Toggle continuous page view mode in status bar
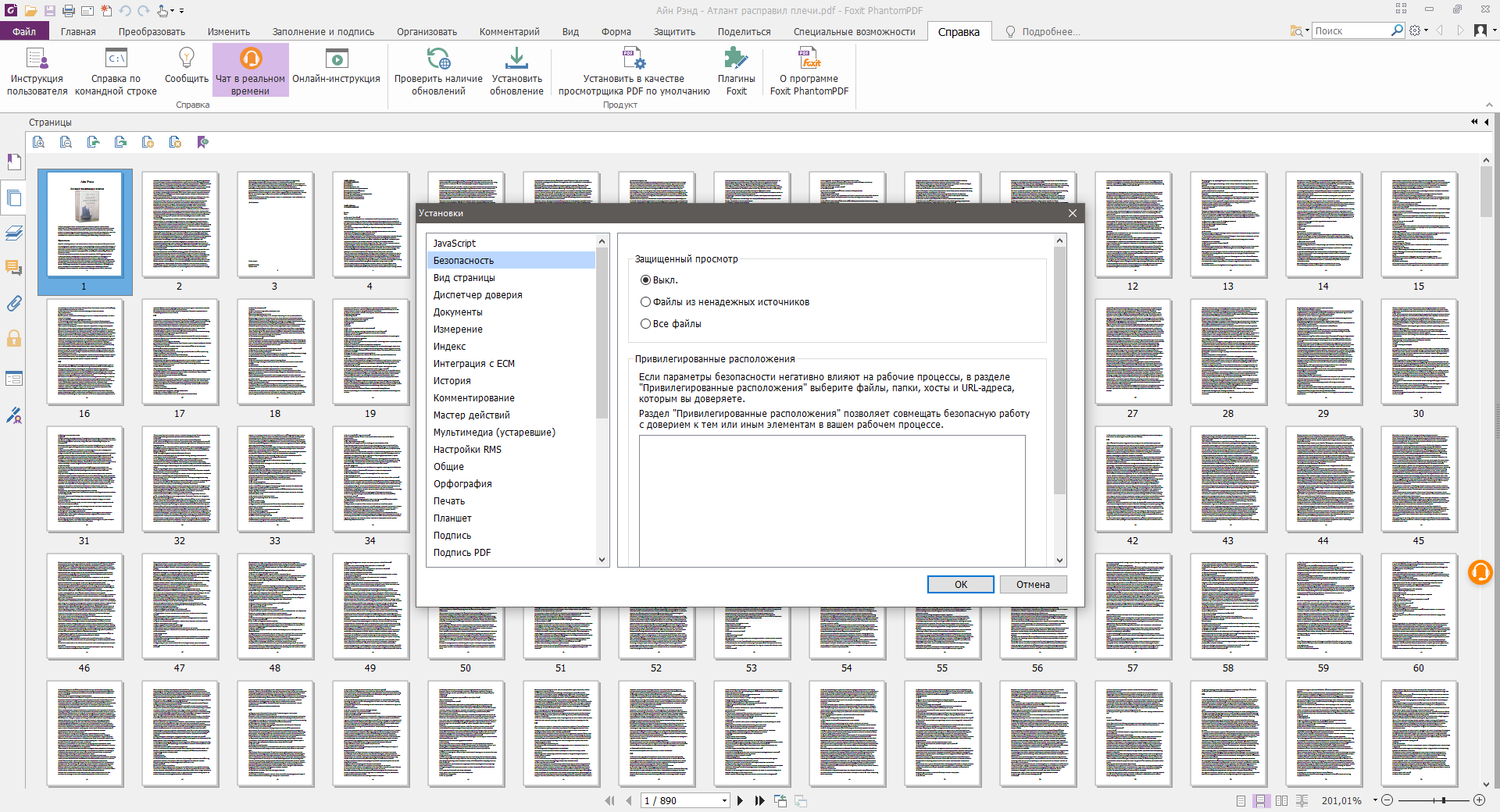This screenshot has width=1500, height=812. (1261, 800)
